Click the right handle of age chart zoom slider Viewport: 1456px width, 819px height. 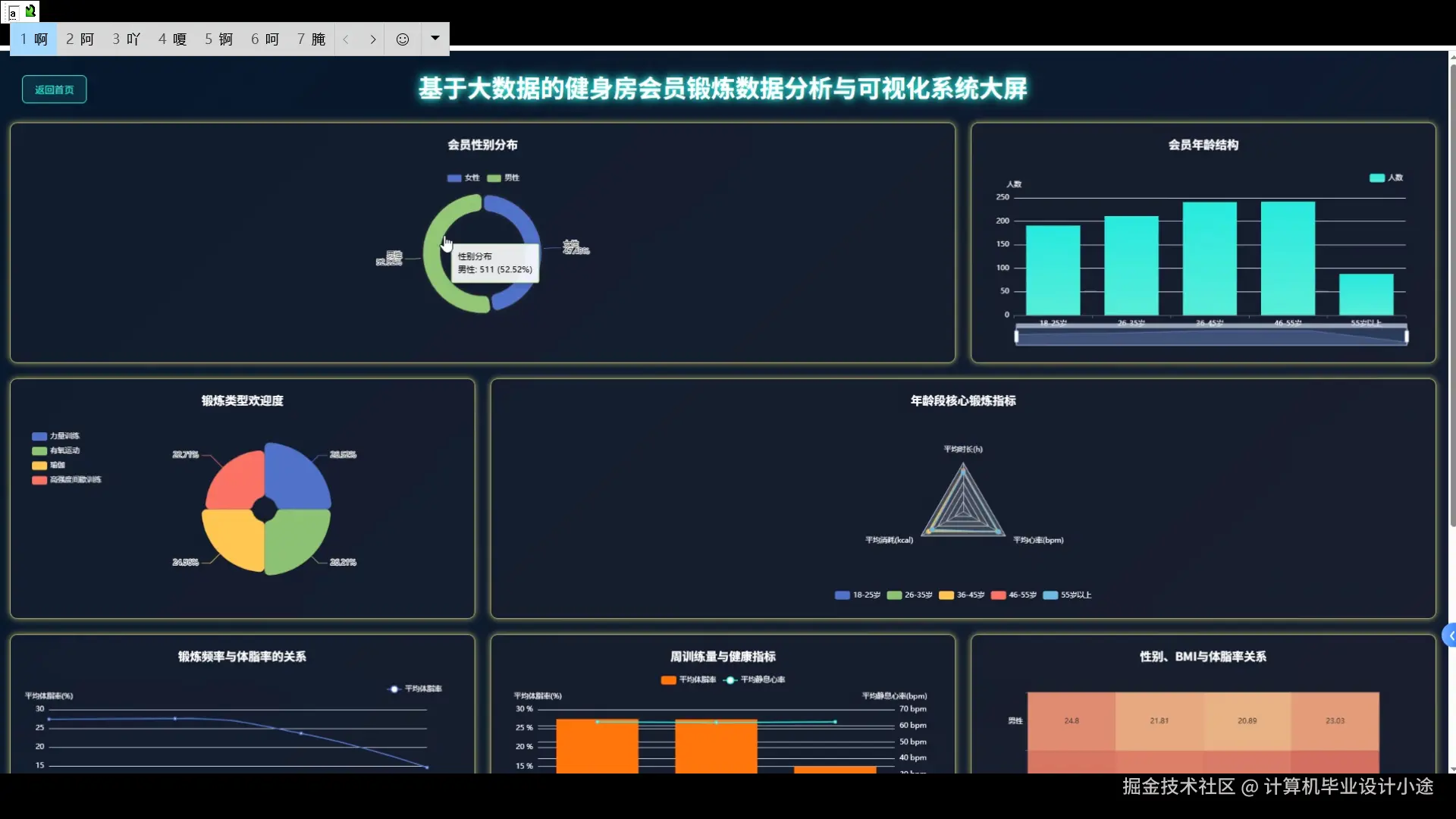1406,336
